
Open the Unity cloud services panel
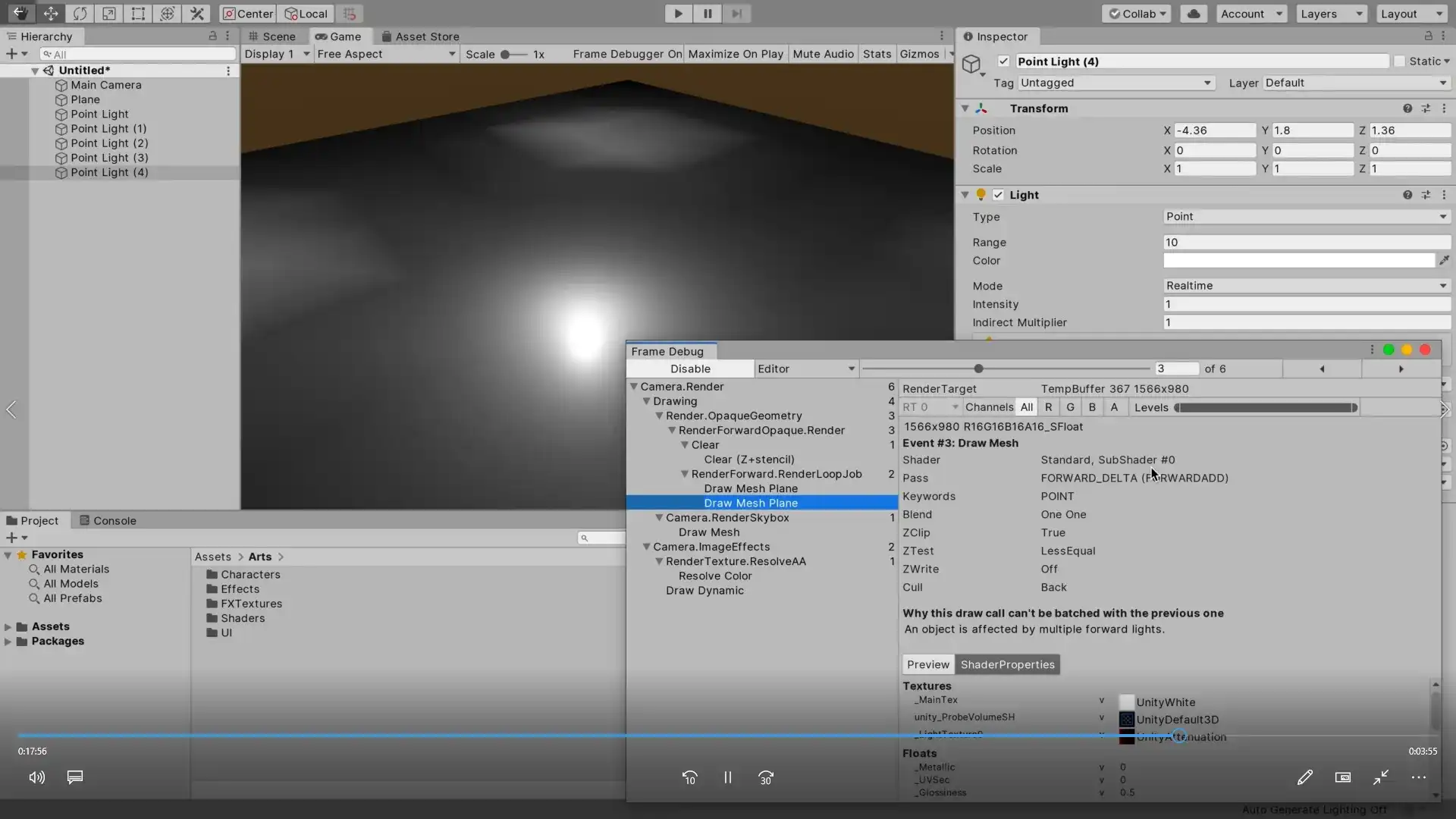tap(1193, 14)
